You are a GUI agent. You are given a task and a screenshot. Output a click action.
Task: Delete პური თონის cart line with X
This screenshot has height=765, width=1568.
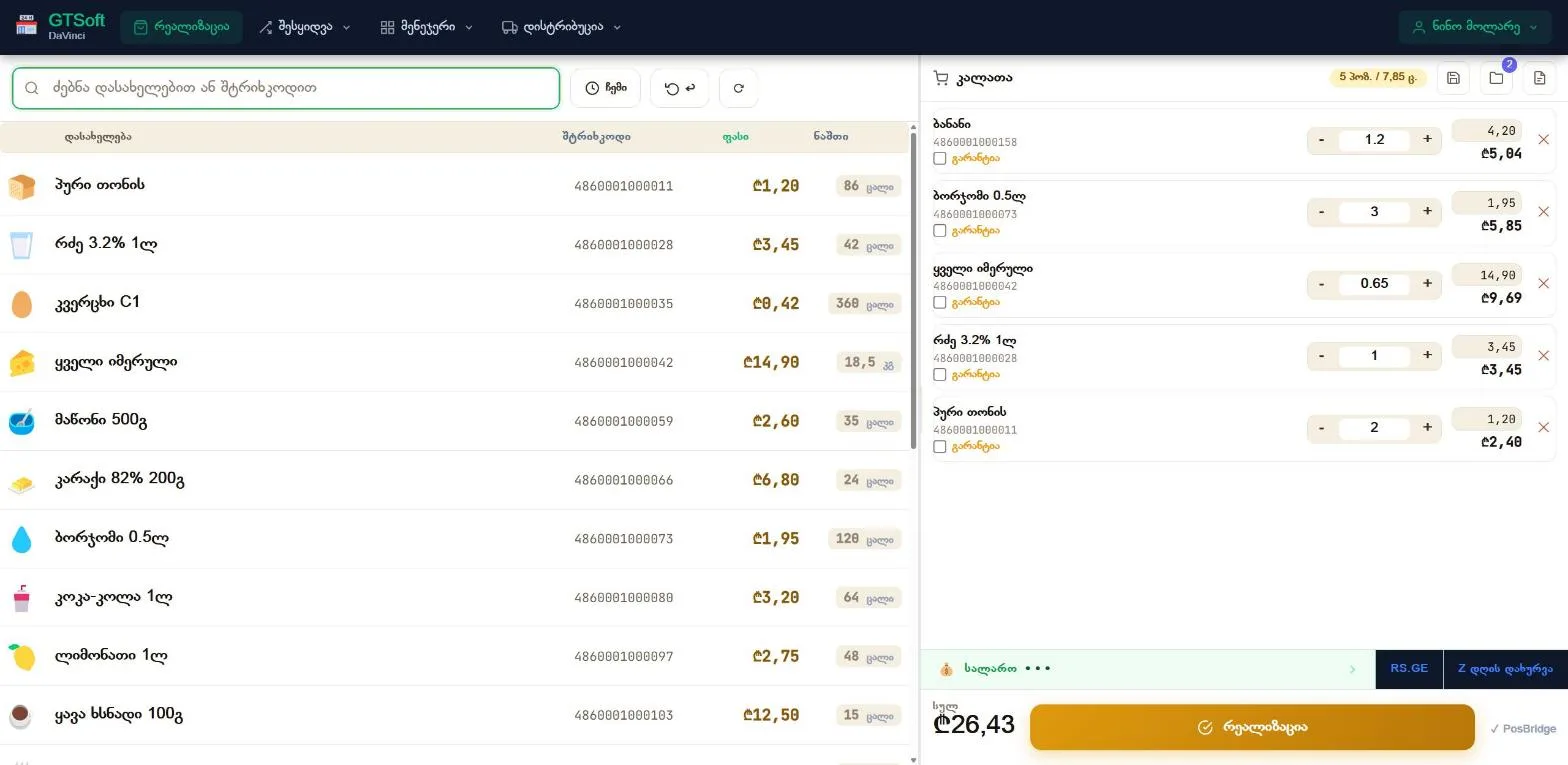click(x=1543, y=428)
